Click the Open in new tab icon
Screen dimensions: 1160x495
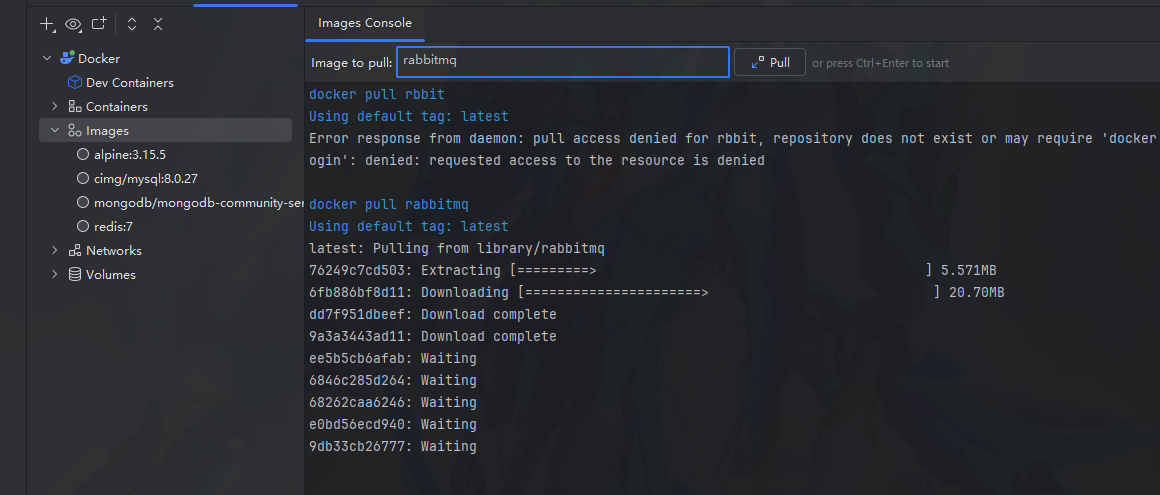(x=98, y=24)
